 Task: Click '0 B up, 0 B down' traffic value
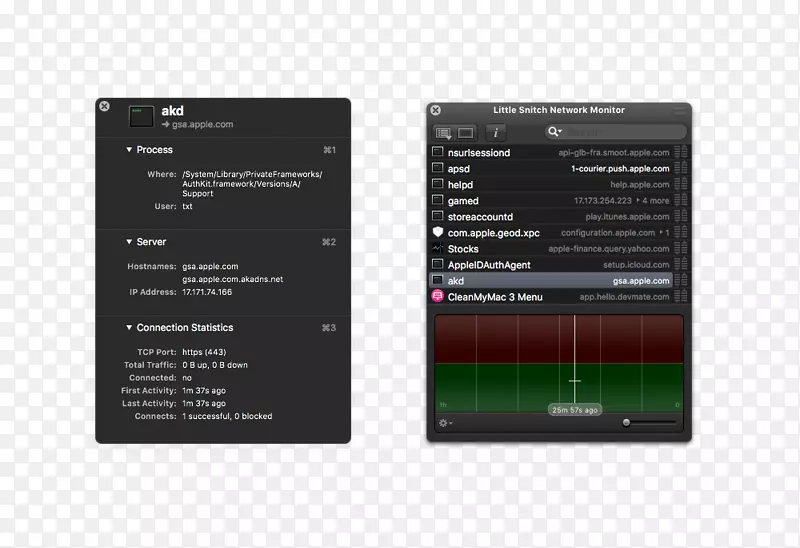point(215,365)
